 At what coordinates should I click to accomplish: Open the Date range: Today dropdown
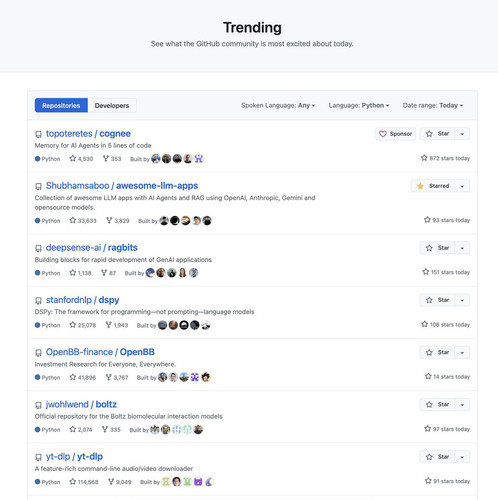(433, 106)
